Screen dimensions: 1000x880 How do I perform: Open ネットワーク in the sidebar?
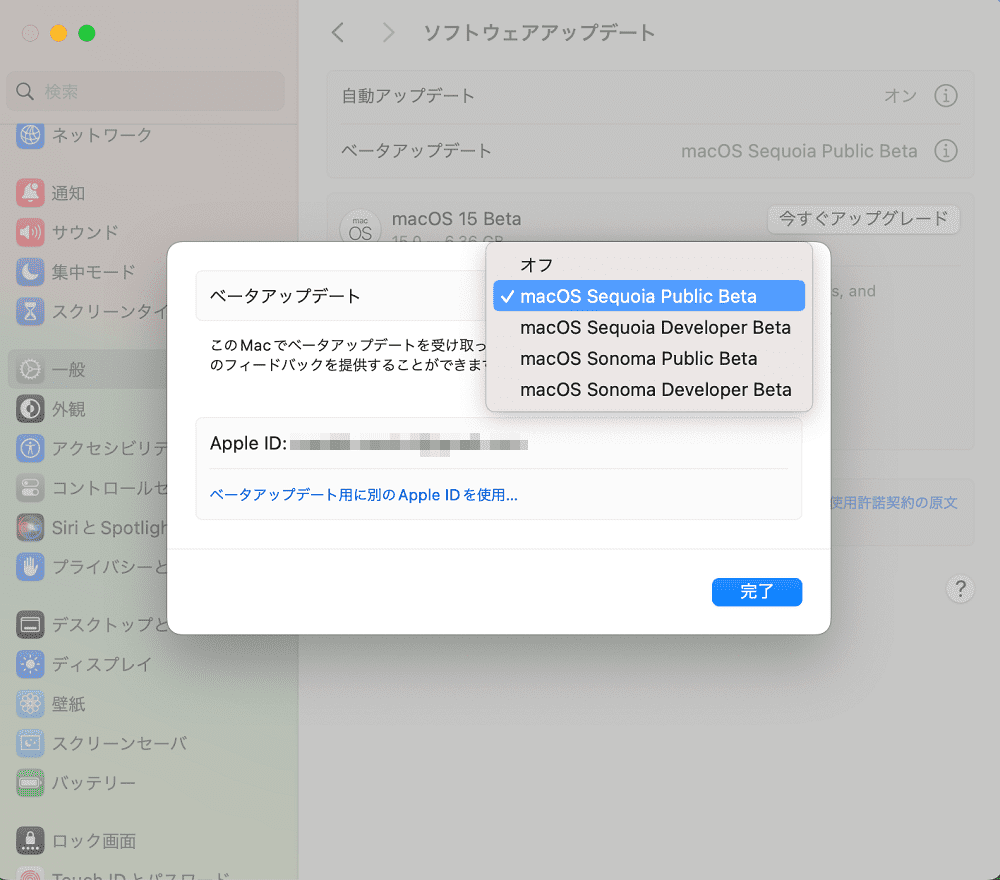84,135
